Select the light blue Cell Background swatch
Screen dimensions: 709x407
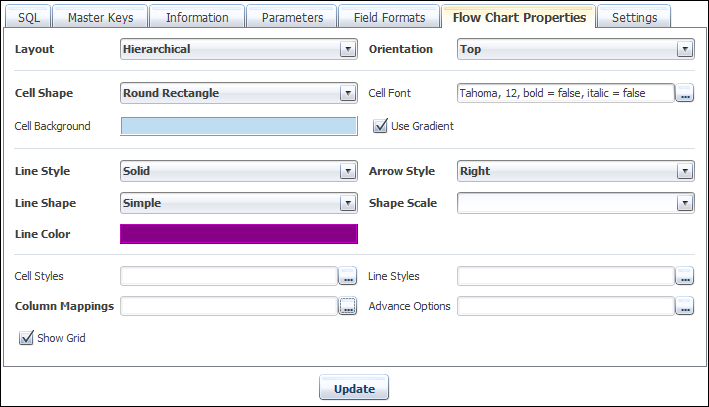238,126
